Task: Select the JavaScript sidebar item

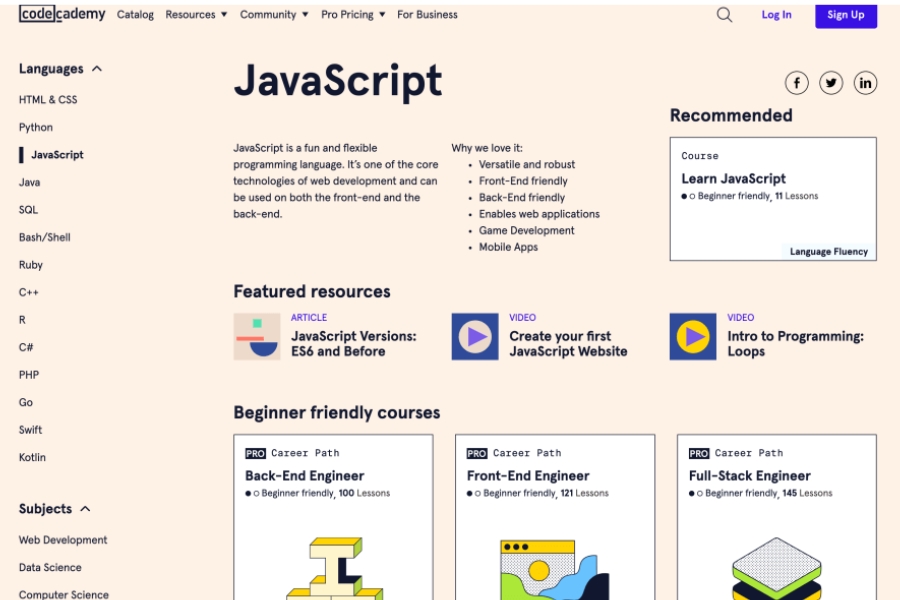Action: 57,155
